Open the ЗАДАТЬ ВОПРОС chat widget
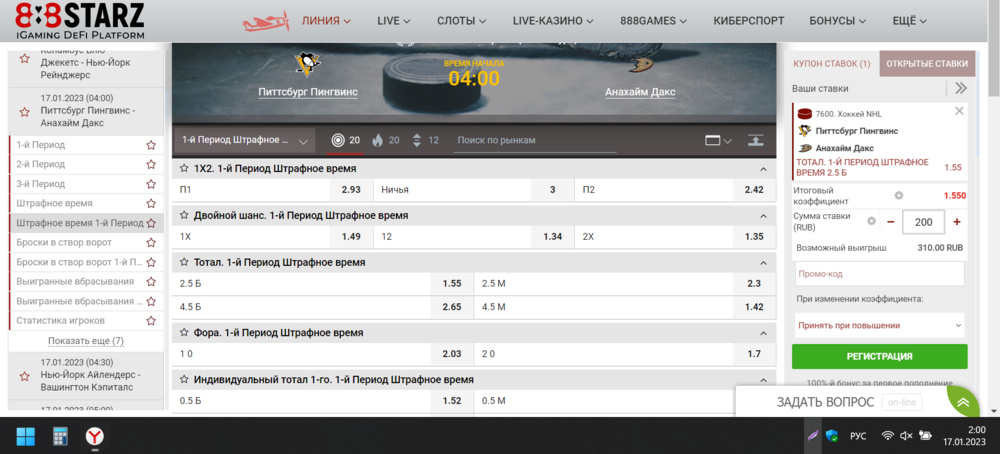The image size is (1000, 454). pos(825,402)
